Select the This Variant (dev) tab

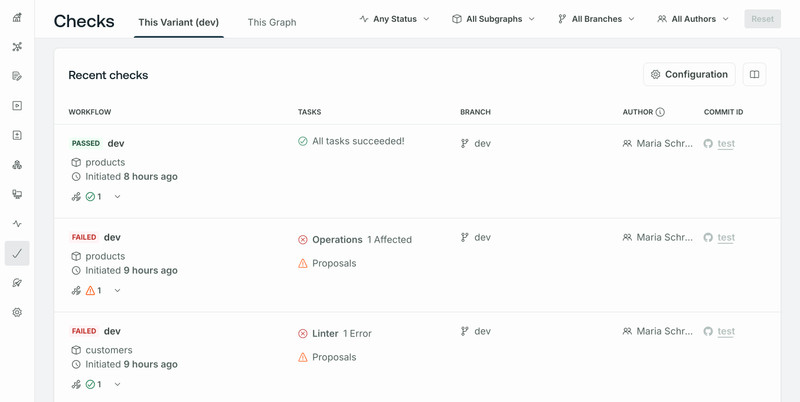pos(179,22)
